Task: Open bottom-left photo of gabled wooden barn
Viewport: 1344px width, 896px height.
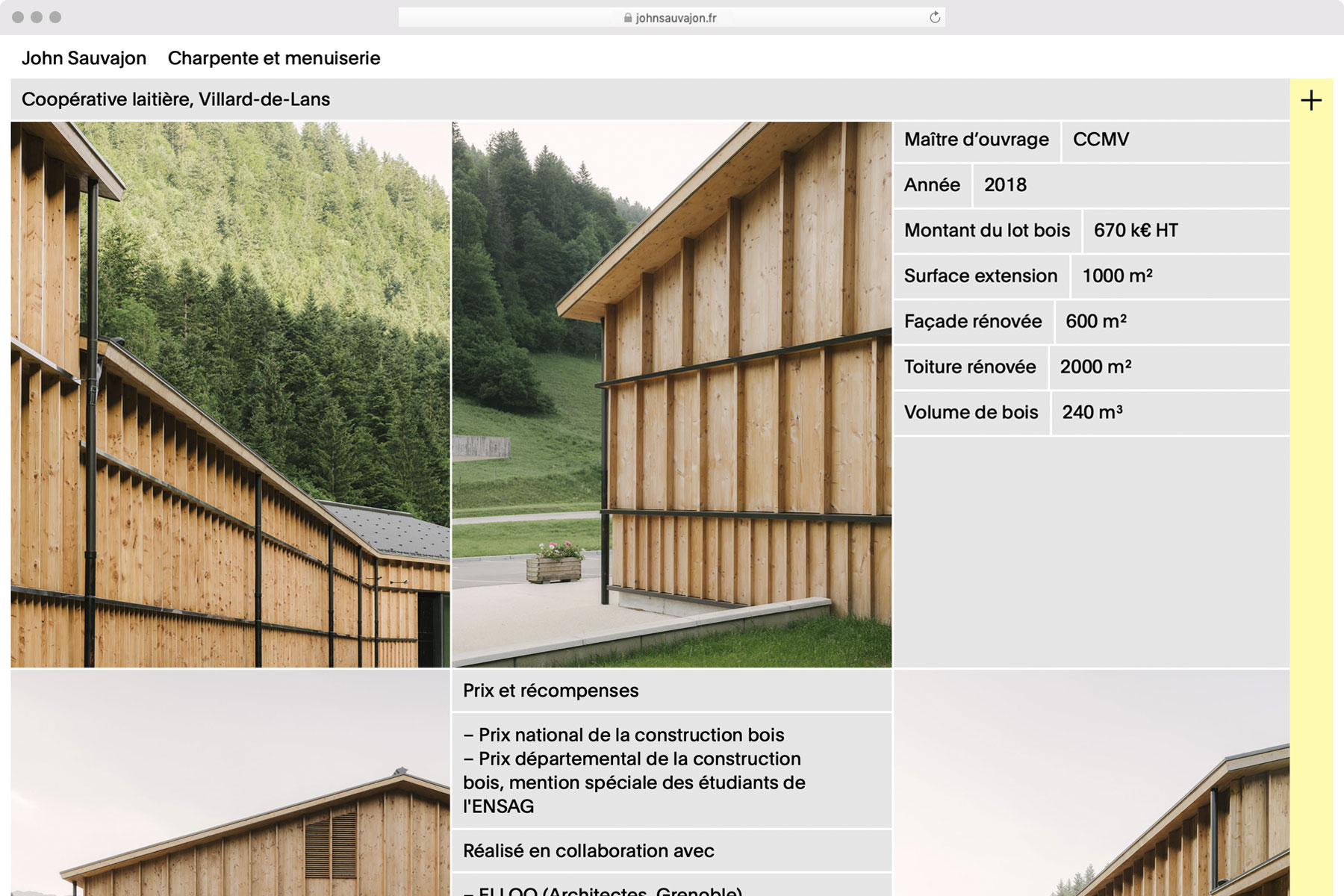Action: pyautogui.click(x=230, y=784)
